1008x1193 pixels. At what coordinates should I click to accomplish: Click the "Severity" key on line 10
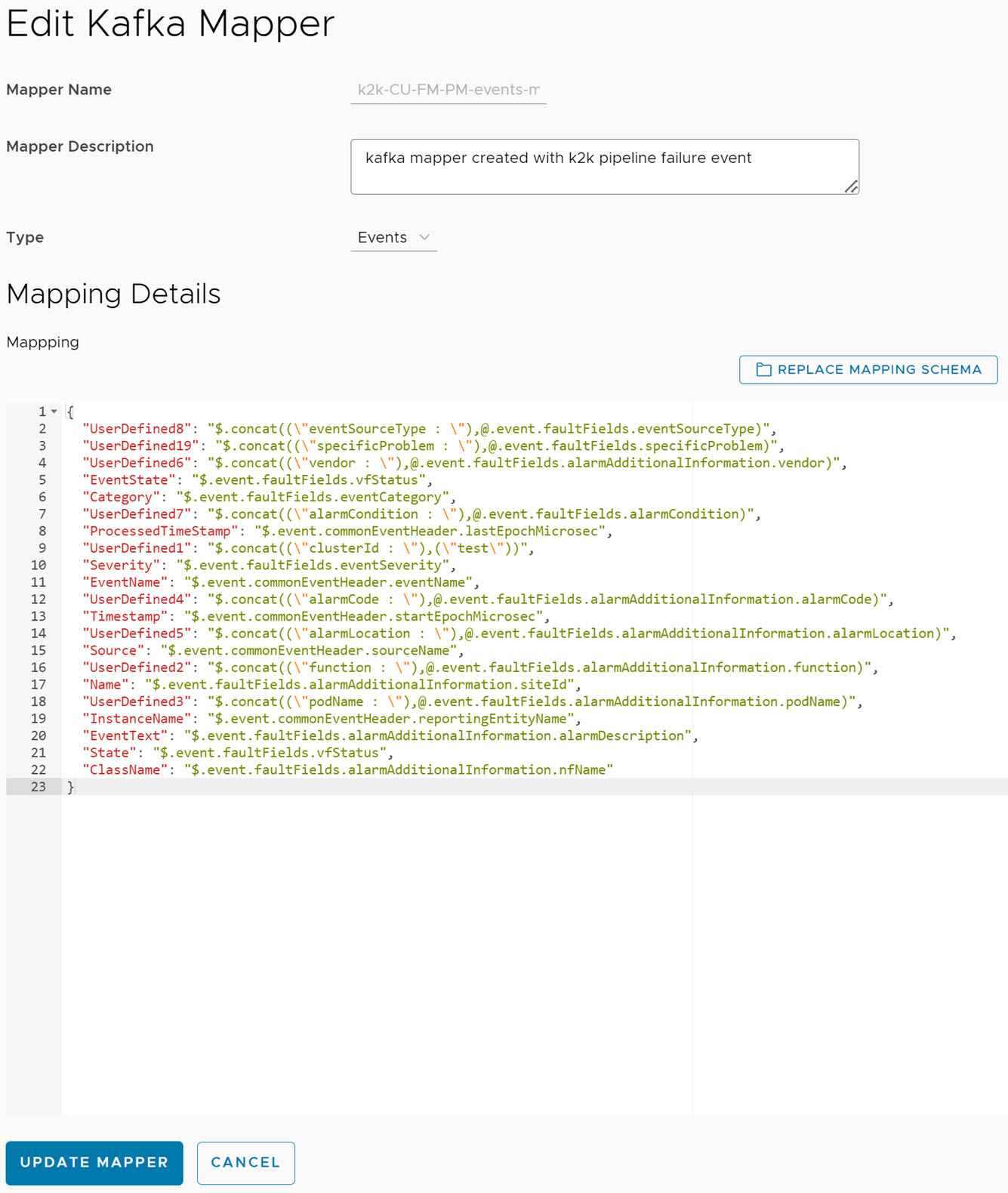pos(122,566)
